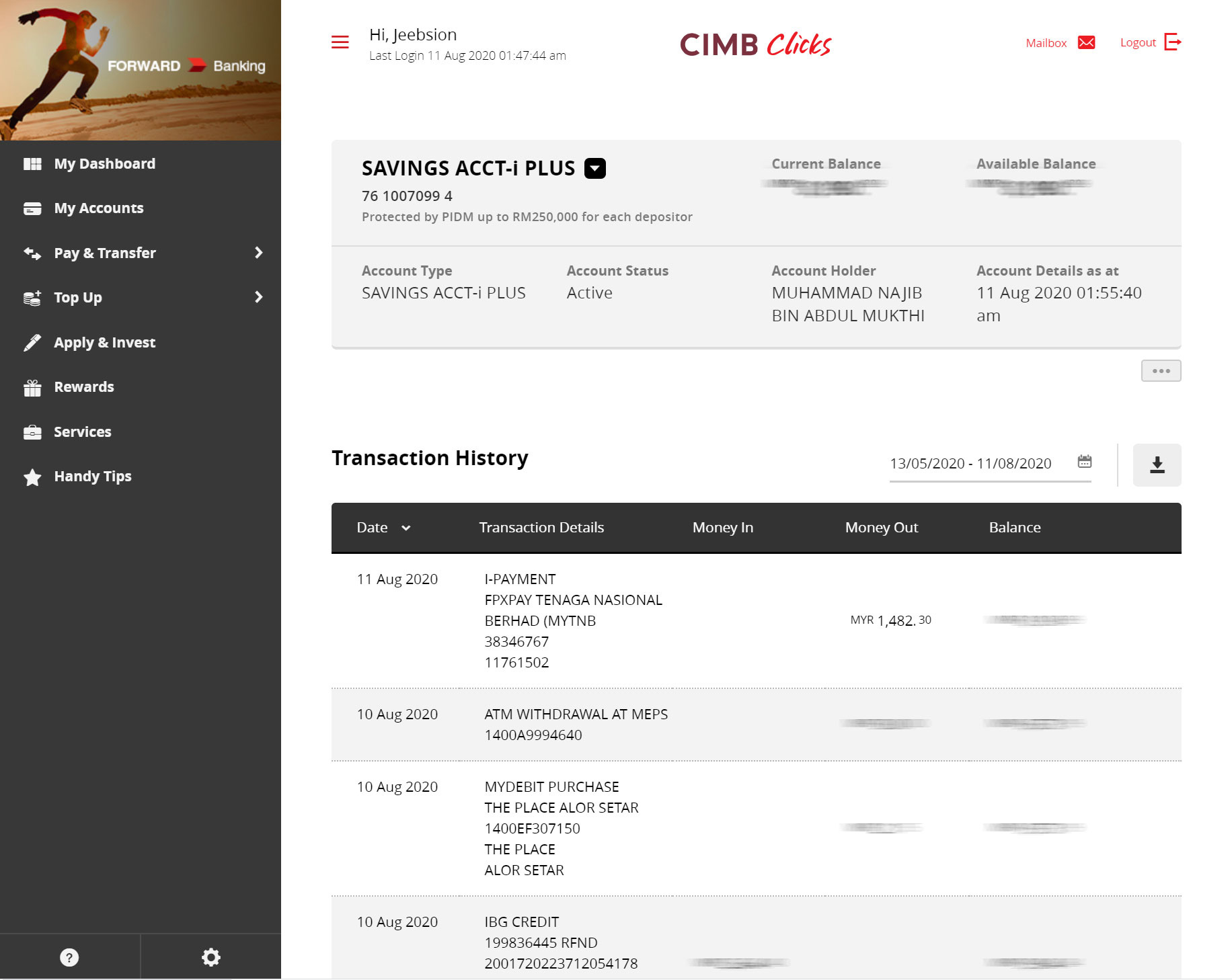
Task: Click the Transaction History heading
Action: pos(430,458)
